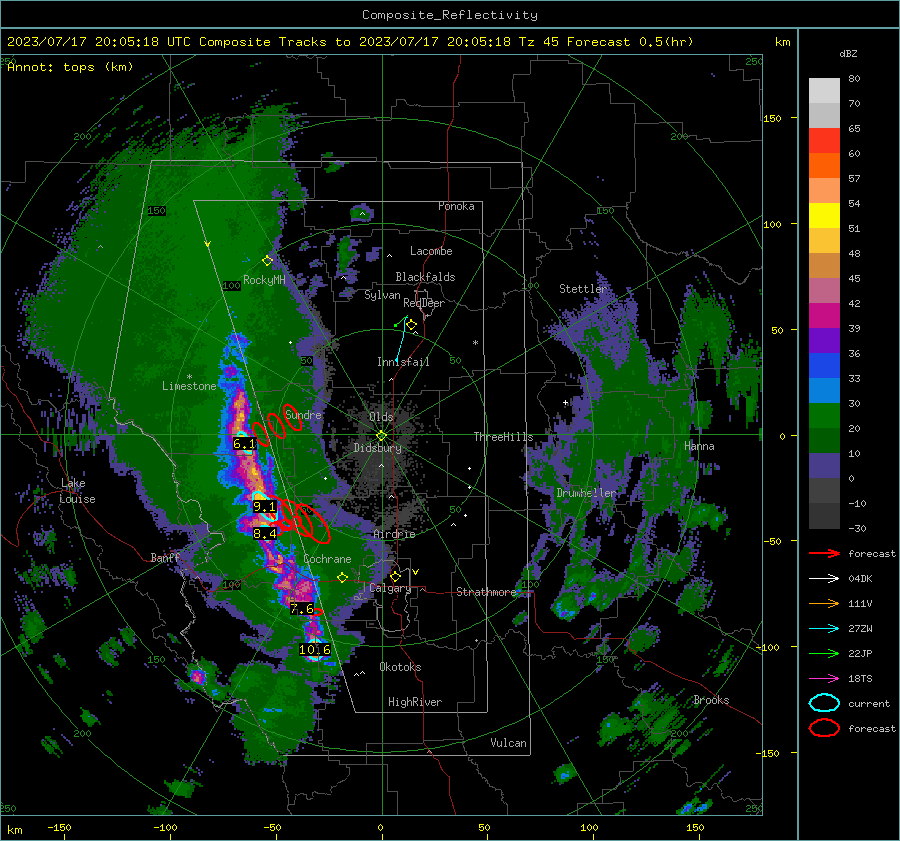The height and width of the screenshot is (841, 900).
Task: Click the Hanna map label
Action: tap(699, 446)
